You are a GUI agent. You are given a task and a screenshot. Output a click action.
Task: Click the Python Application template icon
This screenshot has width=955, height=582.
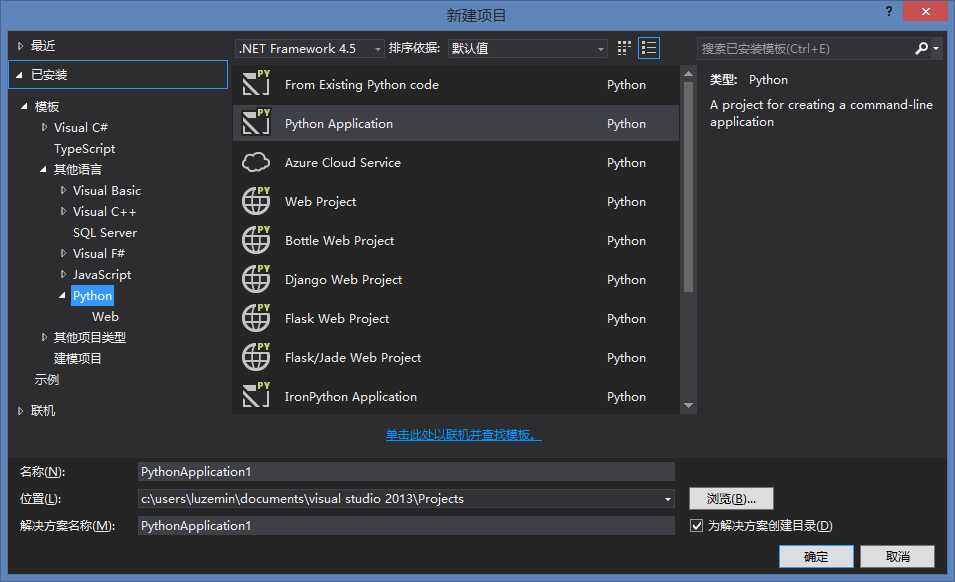(256, 122)
